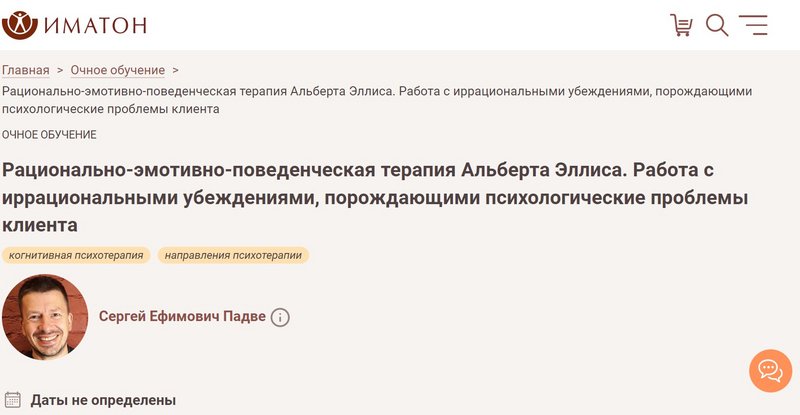Go to the Главная breadcrumb link
800x415 pixels.
click(26, 70)
